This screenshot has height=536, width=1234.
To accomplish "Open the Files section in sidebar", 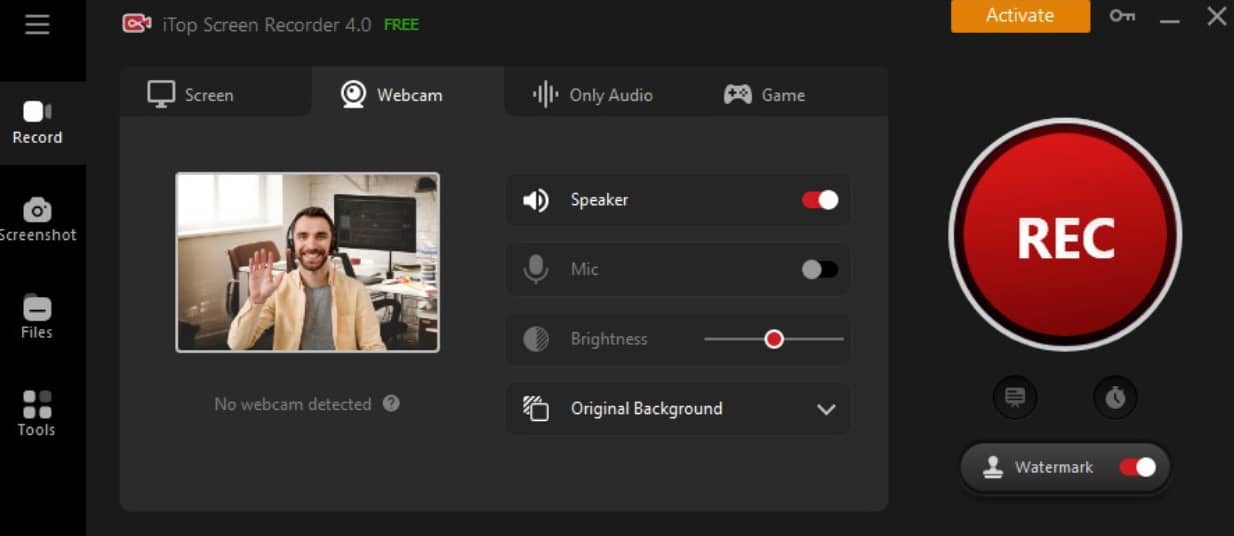I will click(37, 318).
